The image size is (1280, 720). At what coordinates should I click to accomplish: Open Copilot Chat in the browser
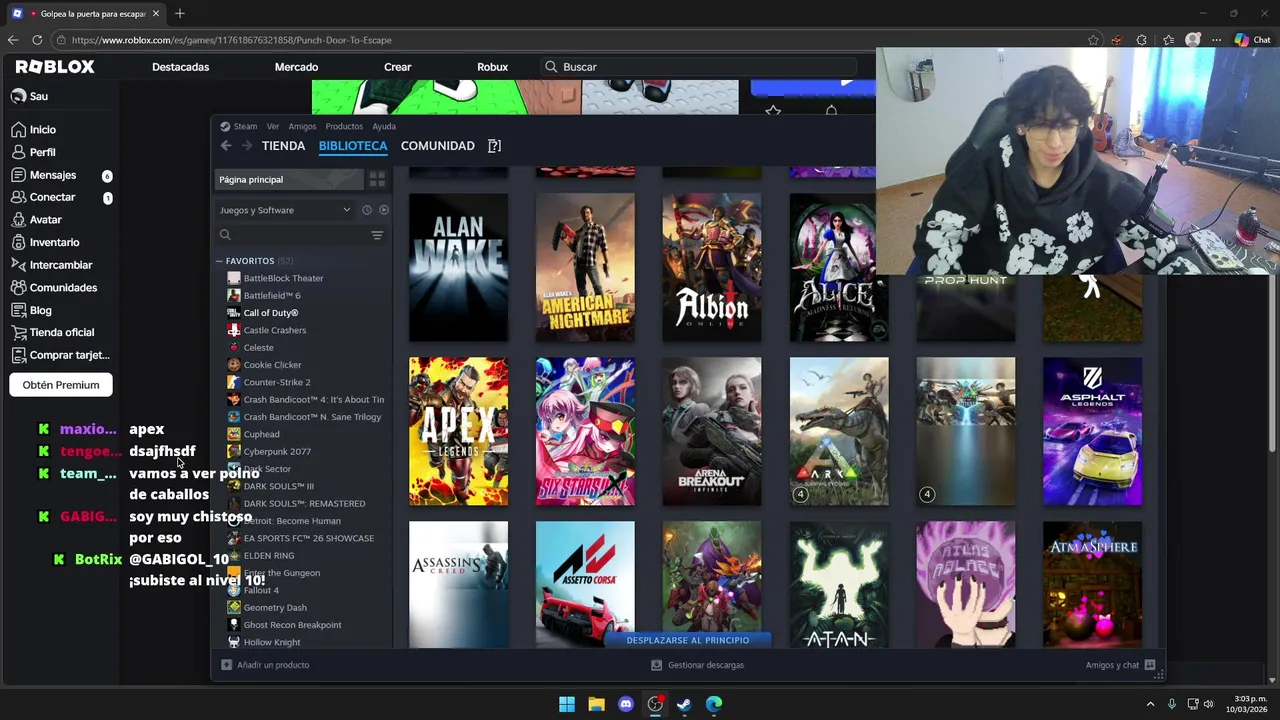(x=1252, y=40)
